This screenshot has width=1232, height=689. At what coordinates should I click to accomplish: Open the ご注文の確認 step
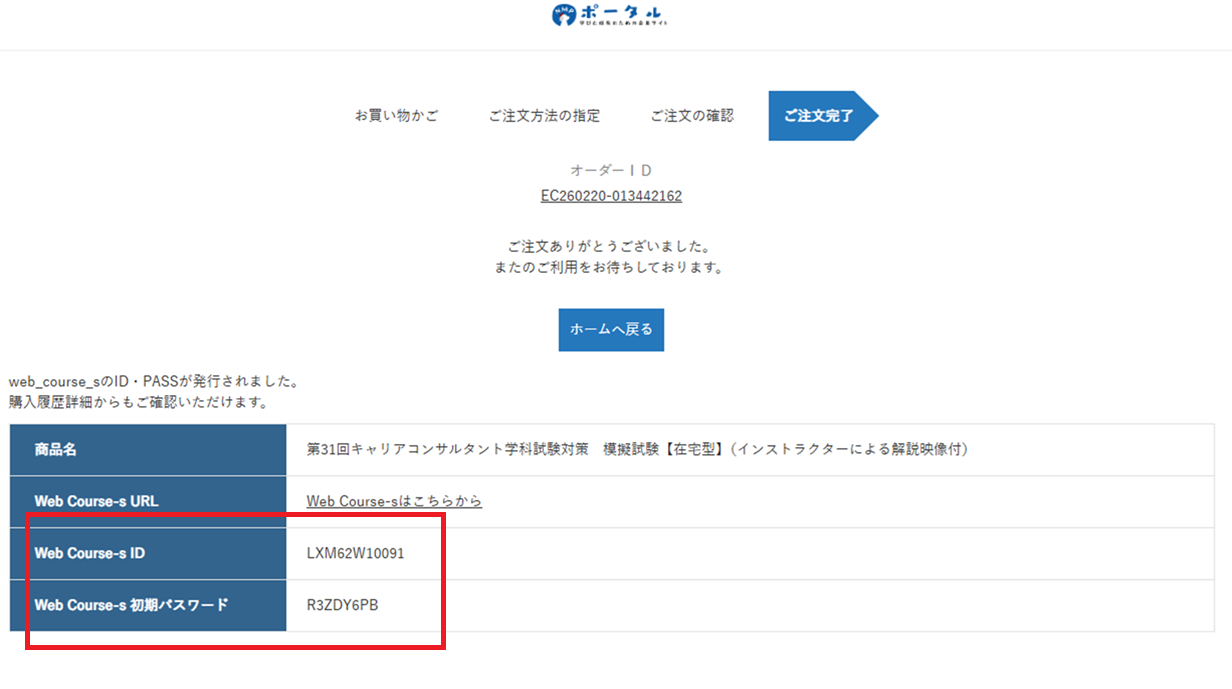[x=691, y=116]
